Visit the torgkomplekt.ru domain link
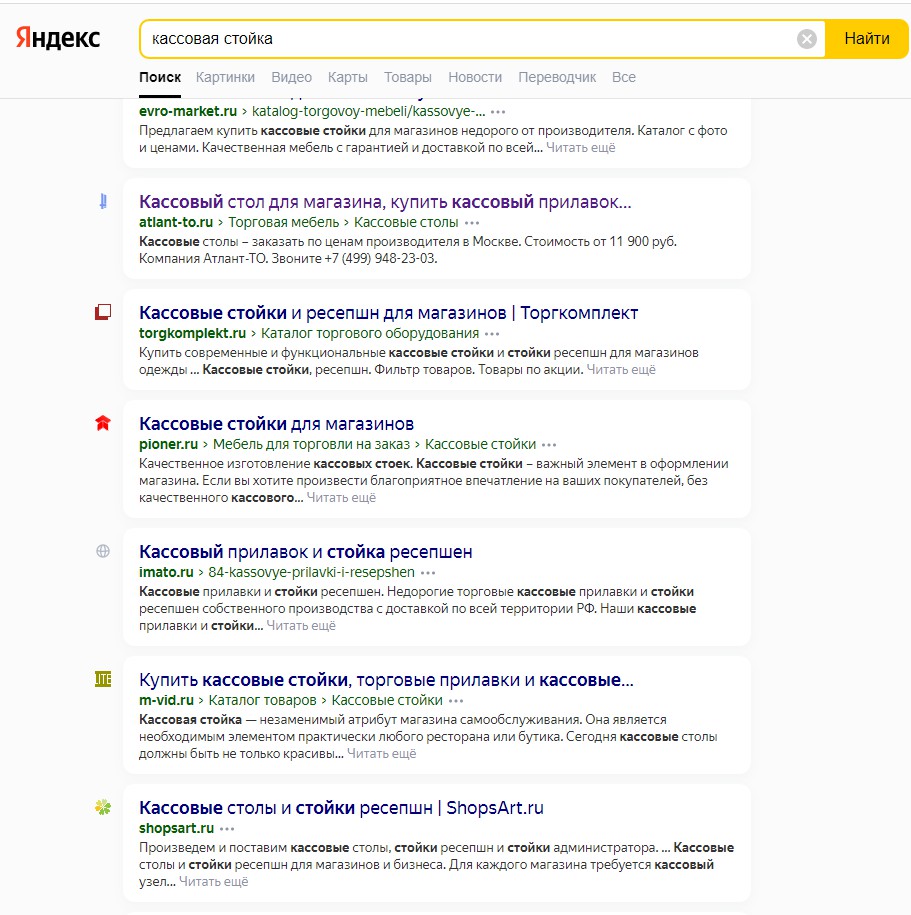The width and height of the screenshot is (911, 915). pyautogui.click(x=193, y=333)
